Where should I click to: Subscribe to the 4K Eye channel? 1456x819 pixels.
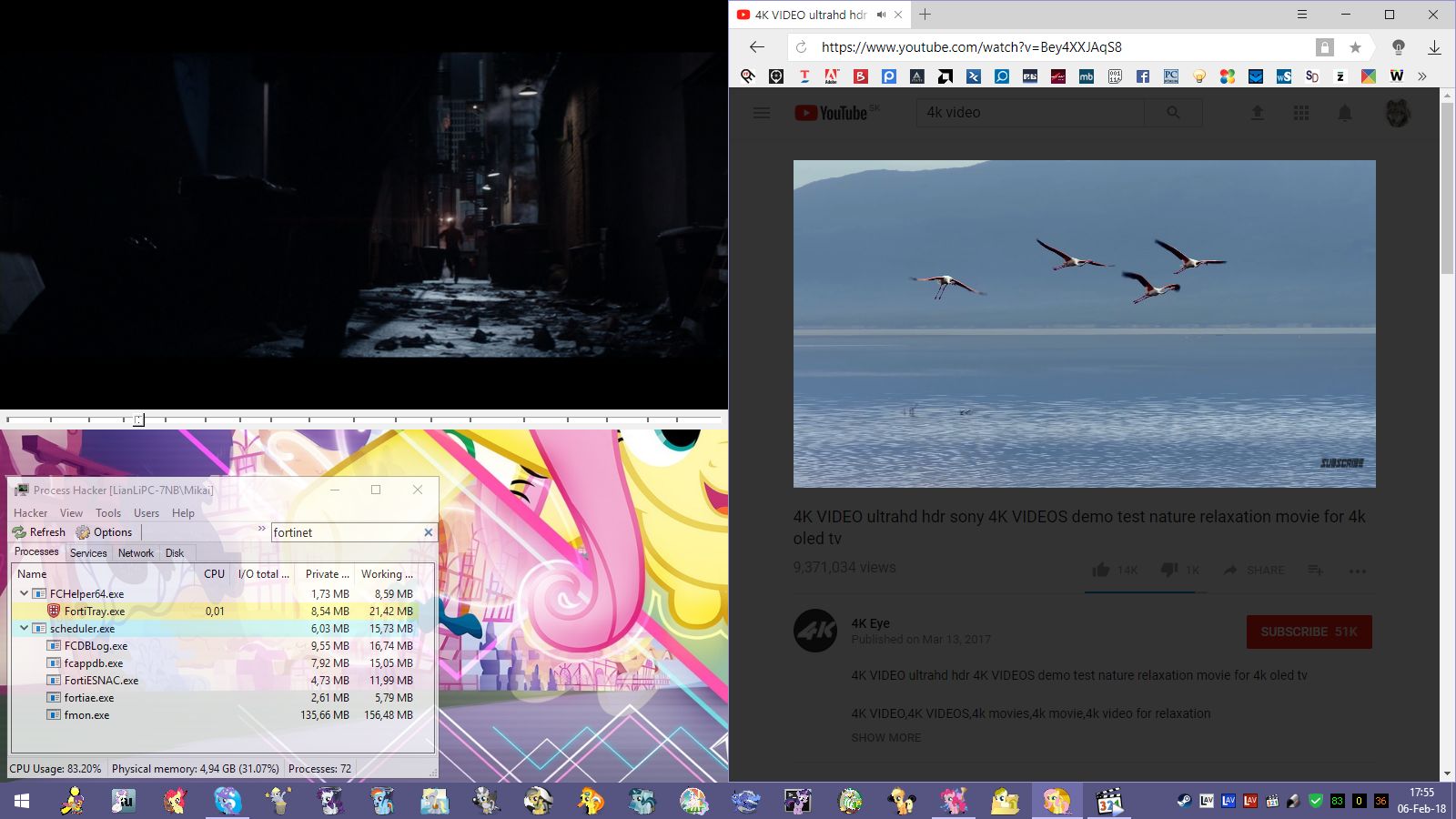(x=1309, y=632)
